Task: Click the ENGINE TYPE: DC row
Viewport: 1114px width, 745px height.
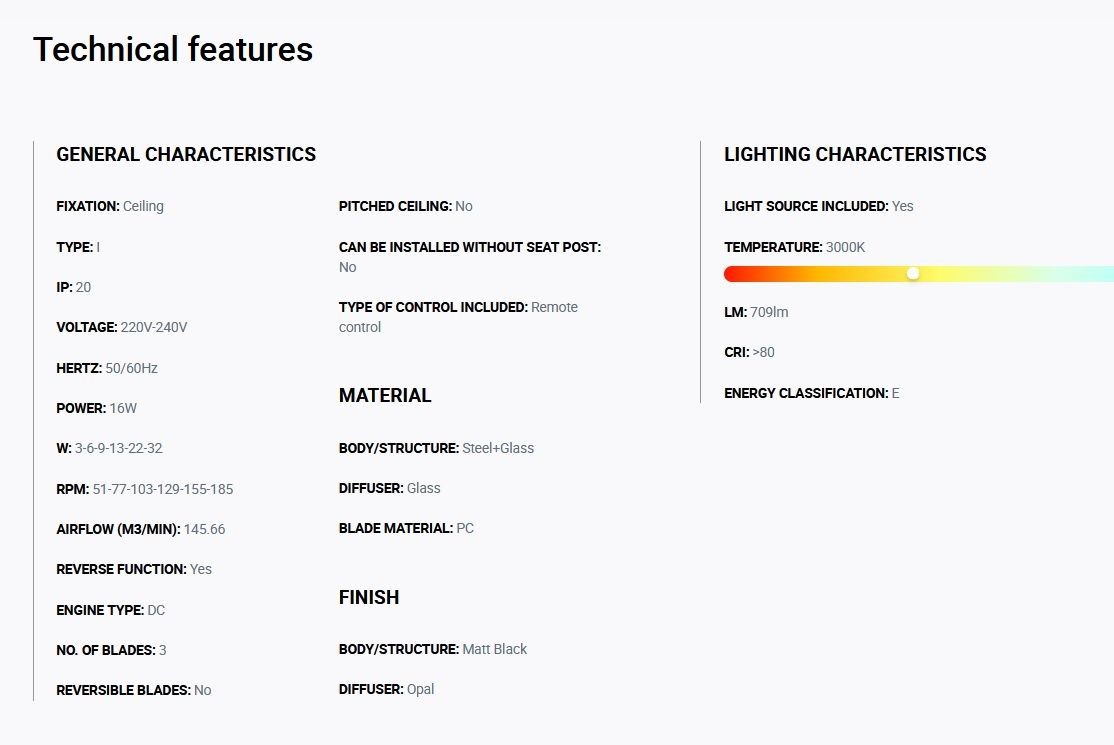Action: click(111, 610)
